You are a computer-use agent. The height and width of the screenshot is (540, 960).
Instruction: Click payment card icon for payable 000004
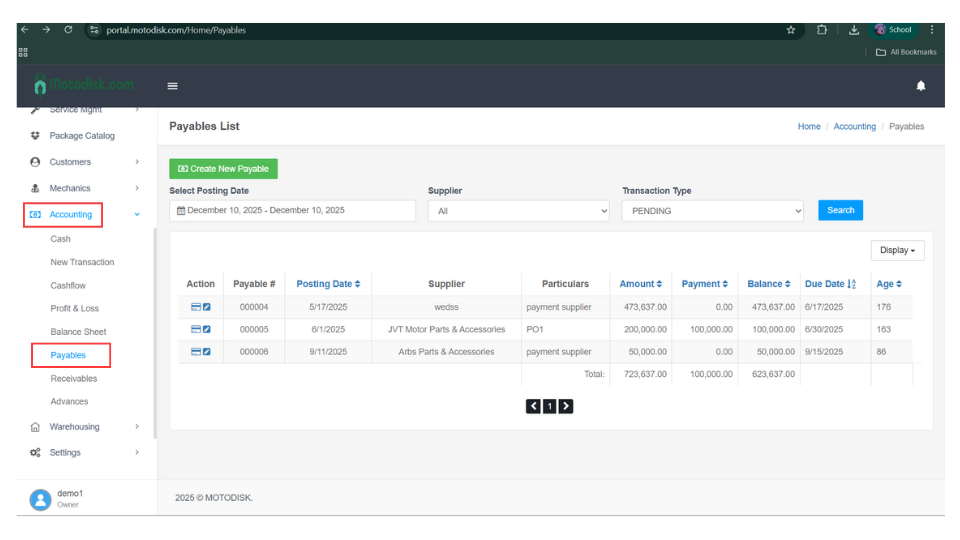point(196,307)
